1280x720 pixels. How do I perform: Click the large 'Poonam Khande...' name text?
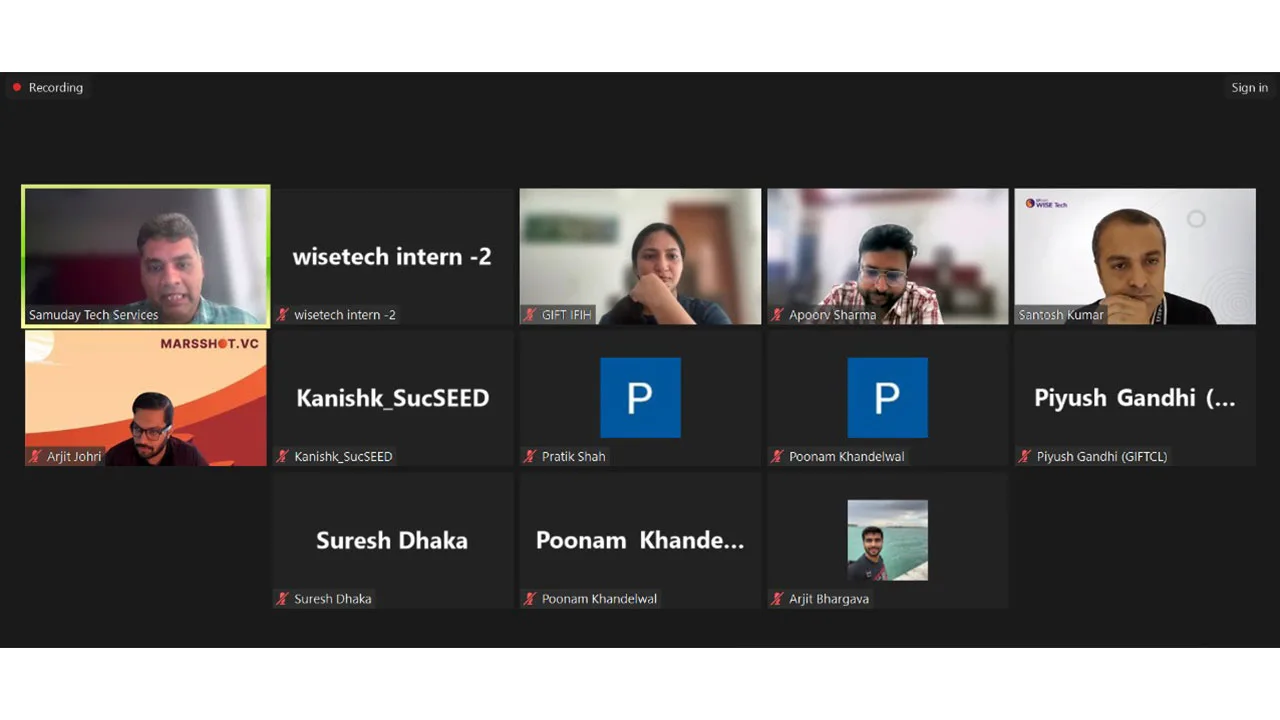coord(640,540)
